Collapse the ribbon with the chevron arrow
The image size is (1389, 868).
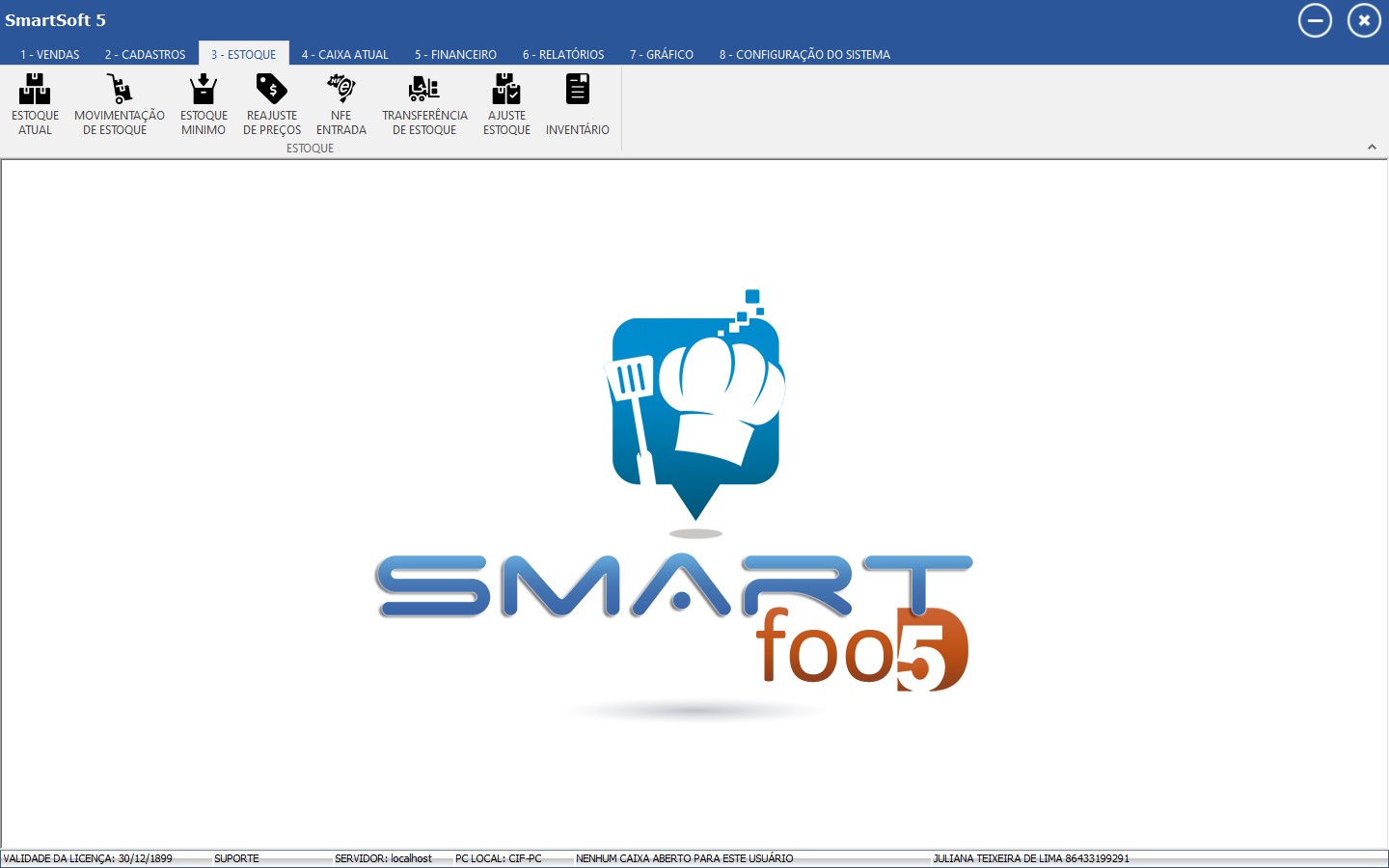click(1372, 148)
